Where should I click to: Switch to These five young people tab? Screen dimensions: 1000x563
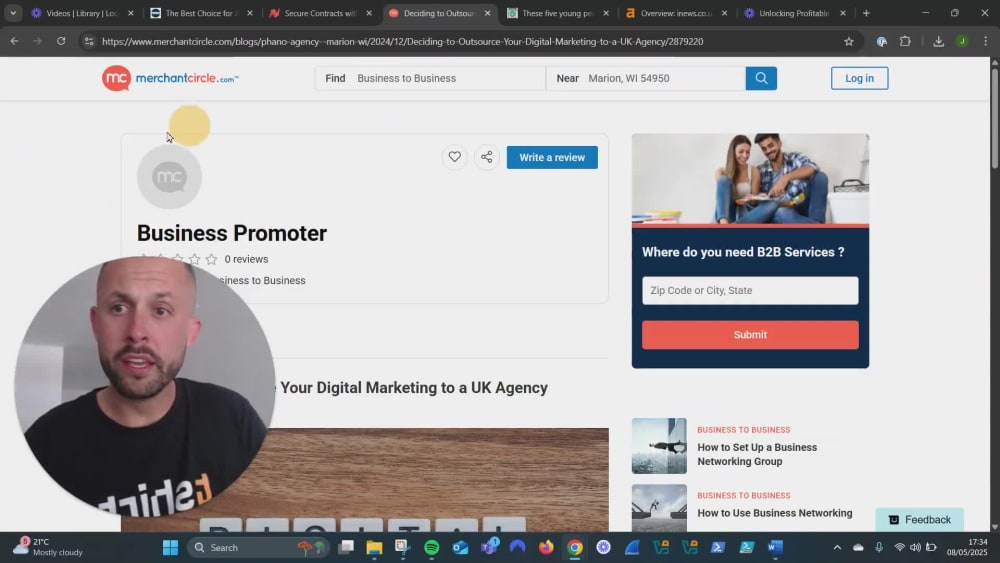tap(556, 13)
